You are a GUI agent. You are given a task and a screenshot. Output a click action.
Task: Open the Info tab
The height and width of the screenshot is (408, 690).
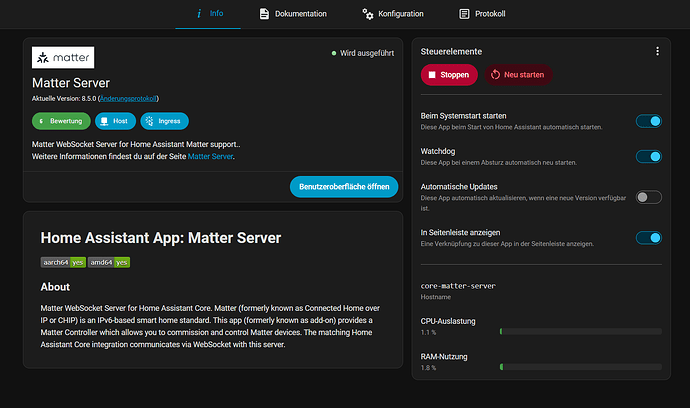[x=208, y=14]
